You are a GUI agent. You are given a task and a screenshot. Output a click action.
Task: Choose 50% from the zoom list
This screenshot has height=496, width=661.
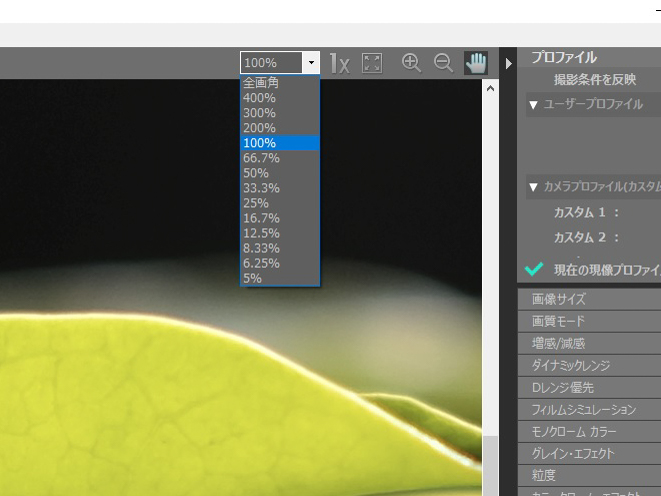coord(280,173)
